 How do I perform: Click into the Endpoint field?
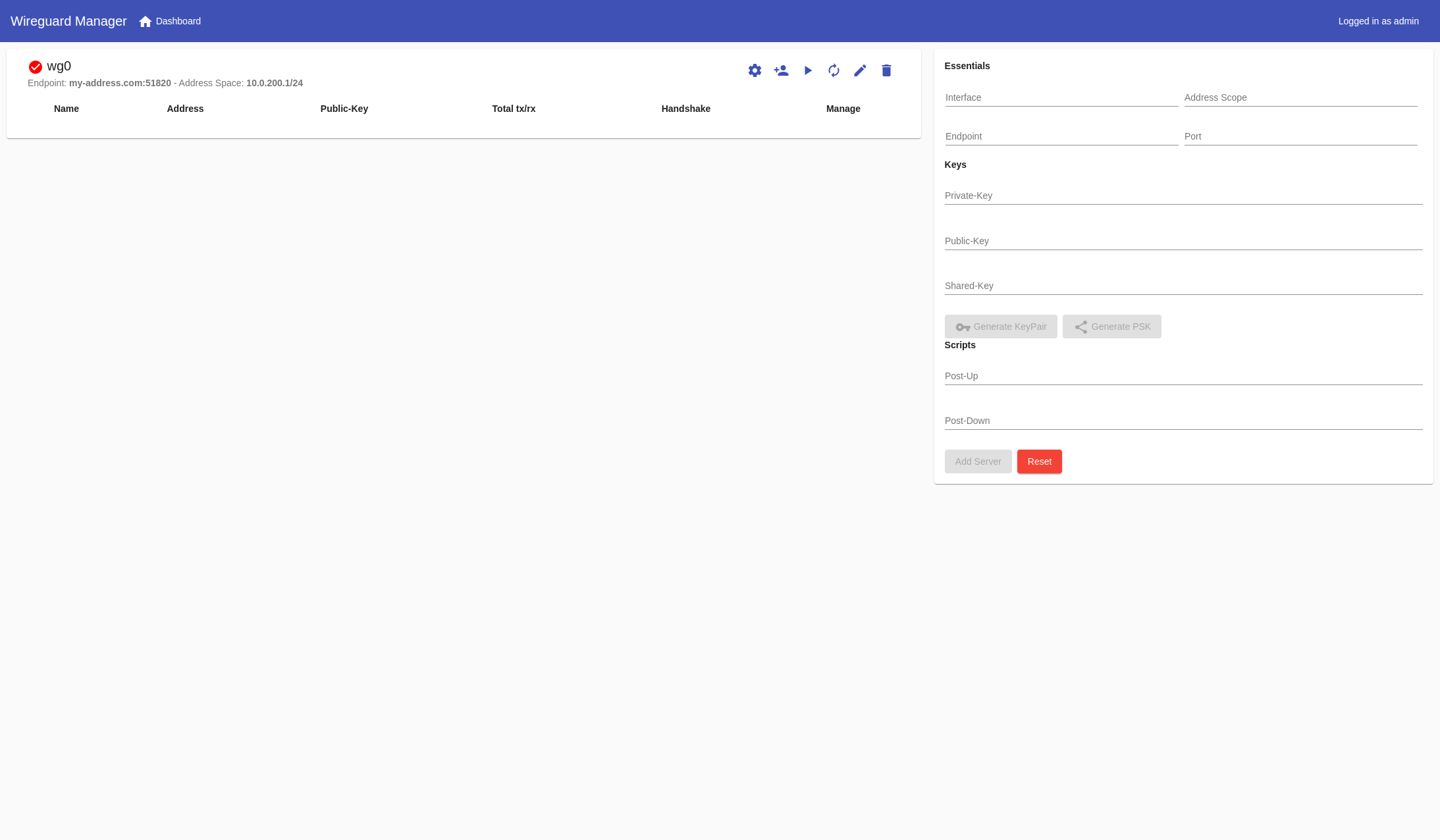(1061, 136)
